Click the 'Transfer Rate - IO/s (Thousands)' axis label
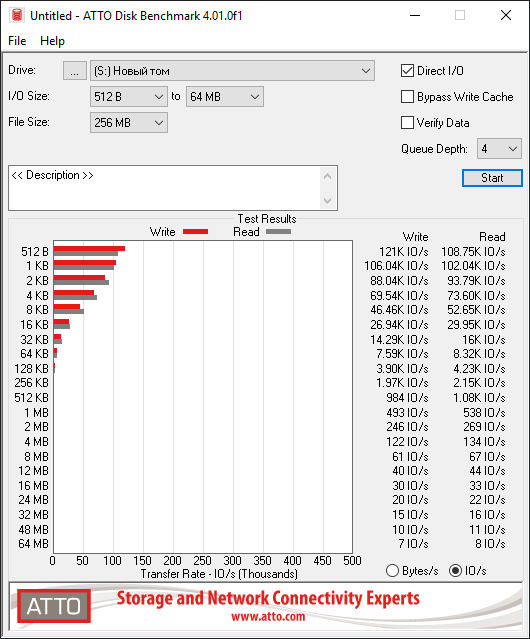Viewport: 530px width, 639px height. [x=219, y=574]
